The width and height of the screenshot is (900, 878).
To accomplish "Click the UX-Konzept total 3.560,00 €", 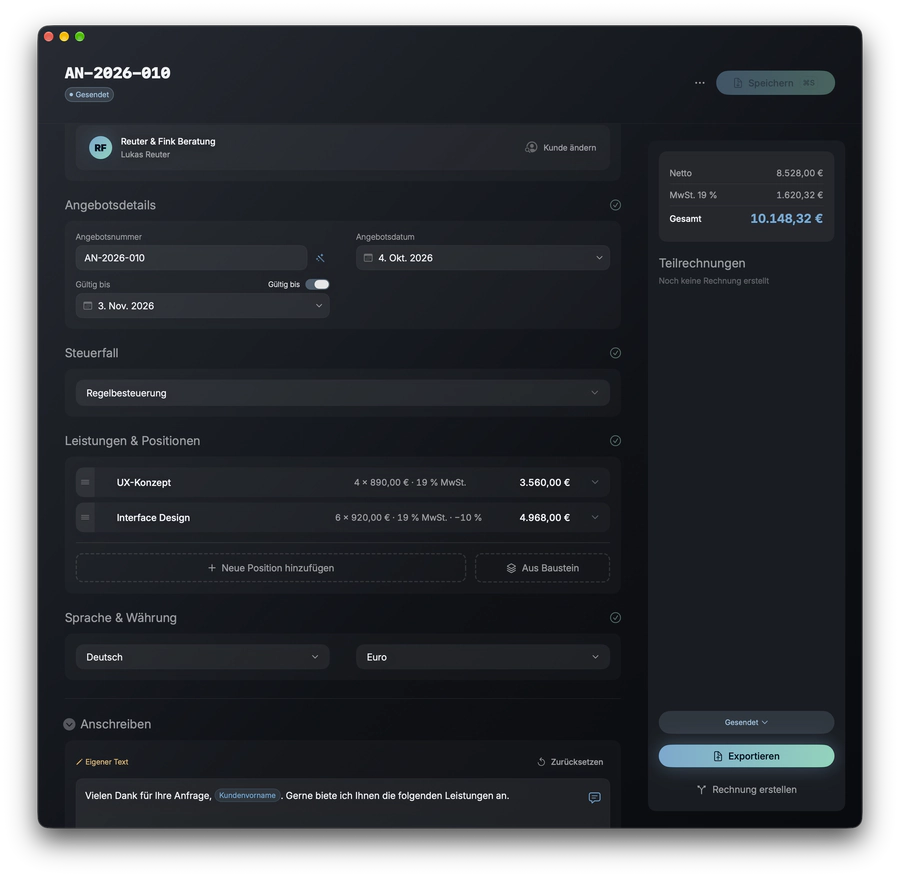I will (545, 483).
